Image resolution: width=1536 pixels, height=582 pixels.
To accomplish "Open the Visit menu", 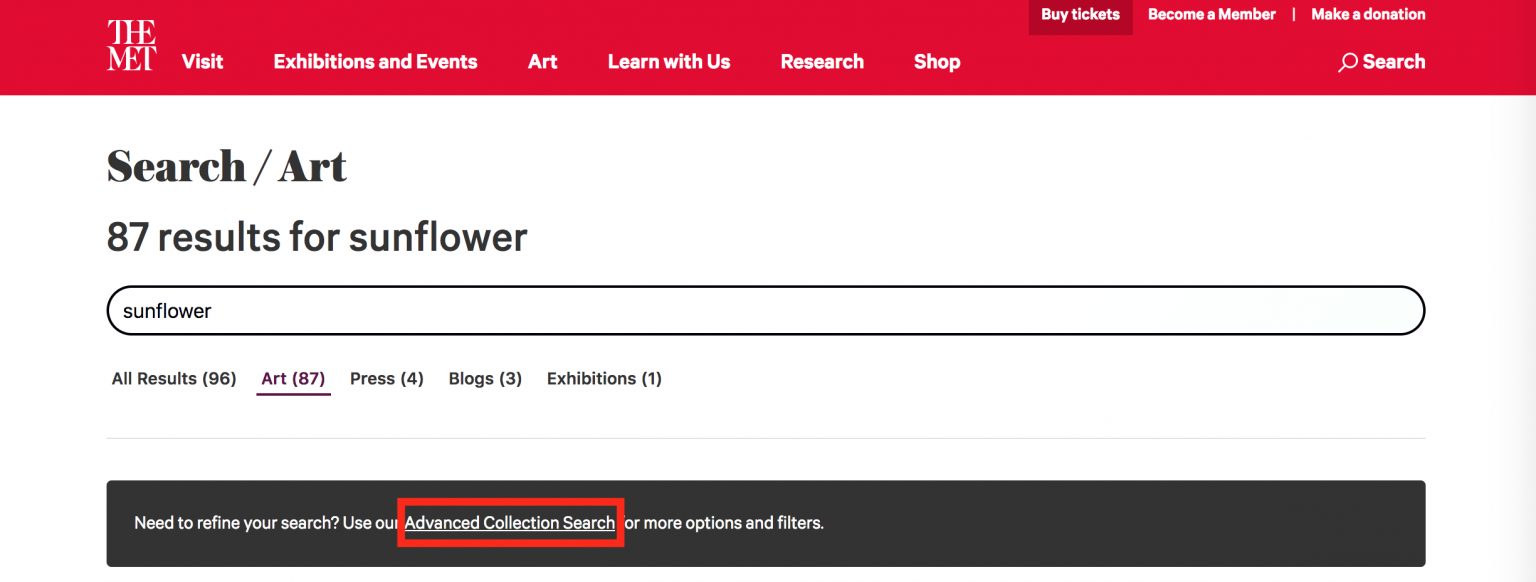I will (202, 61).
